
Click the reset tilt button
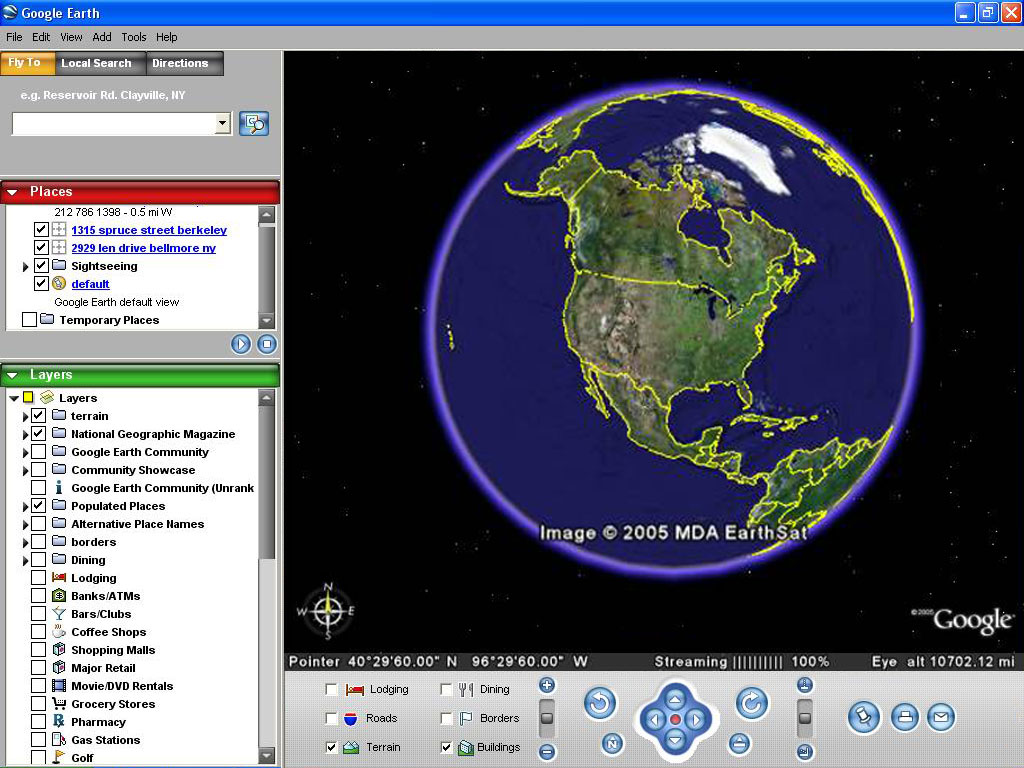click(739, 743)
